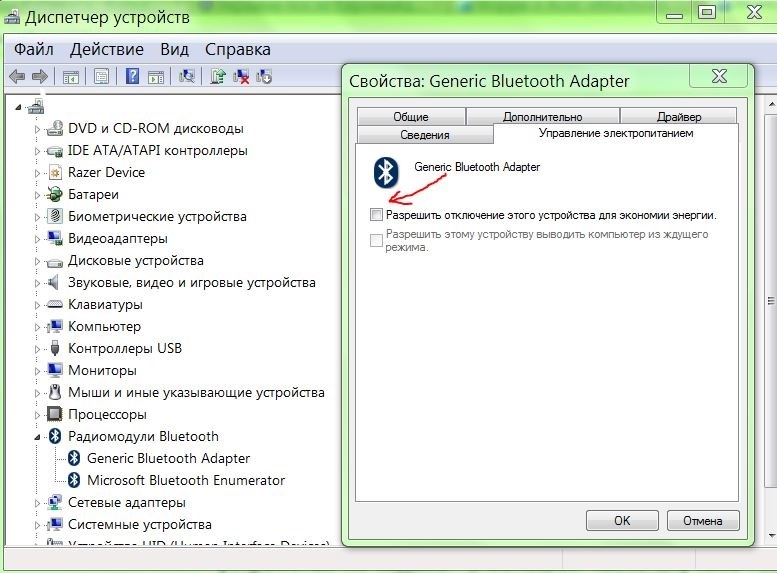Open the Properties toolbar icon

click(101, 76)
